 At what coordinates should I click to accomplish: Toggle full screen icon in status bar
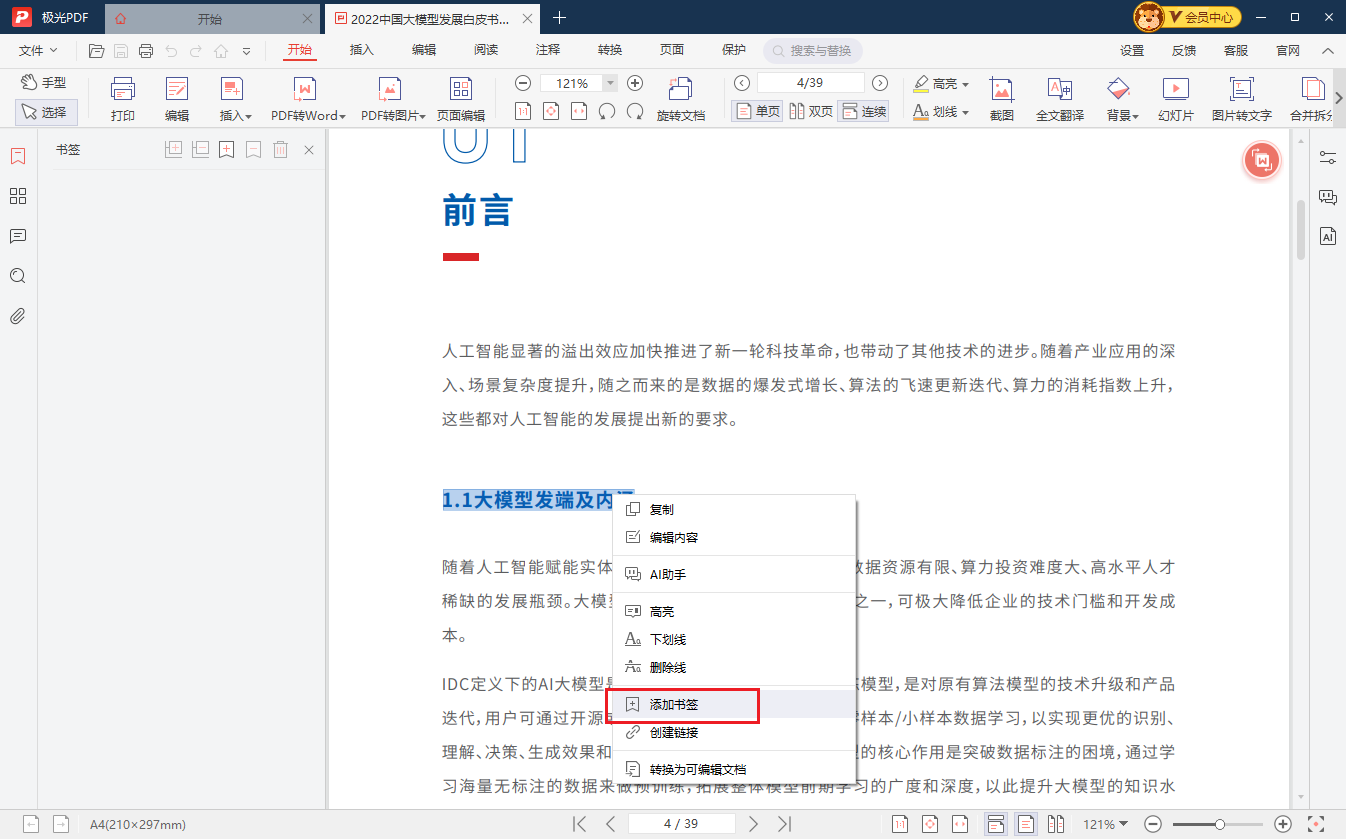click(1317, 824)
